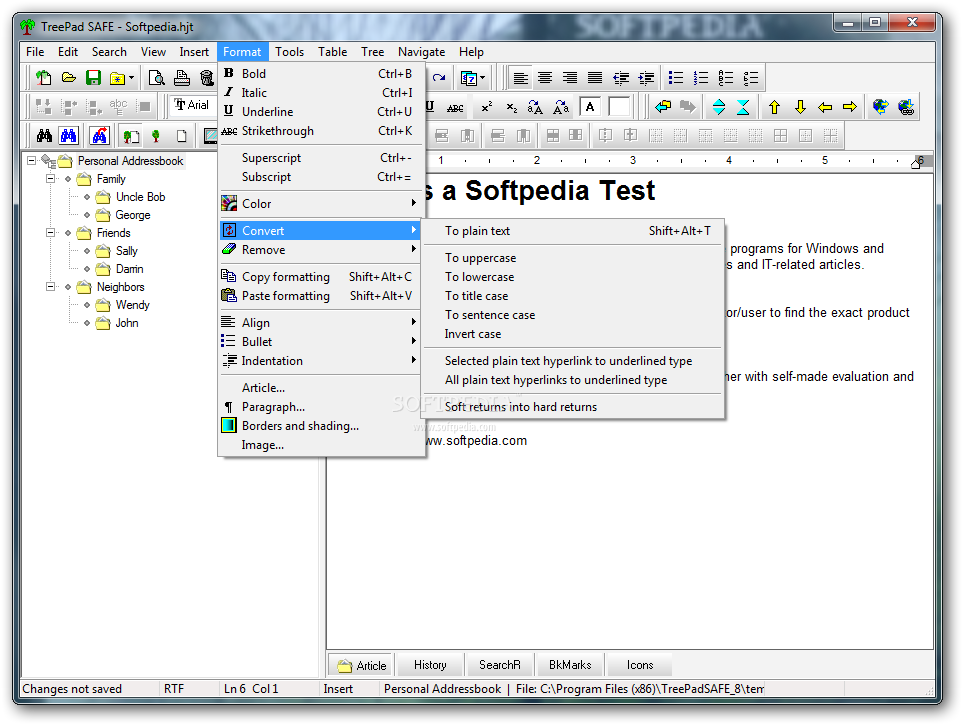Move node up with yellow up arrow
The width and height of the screenshot is (963, 725).
tap(774, 107)
